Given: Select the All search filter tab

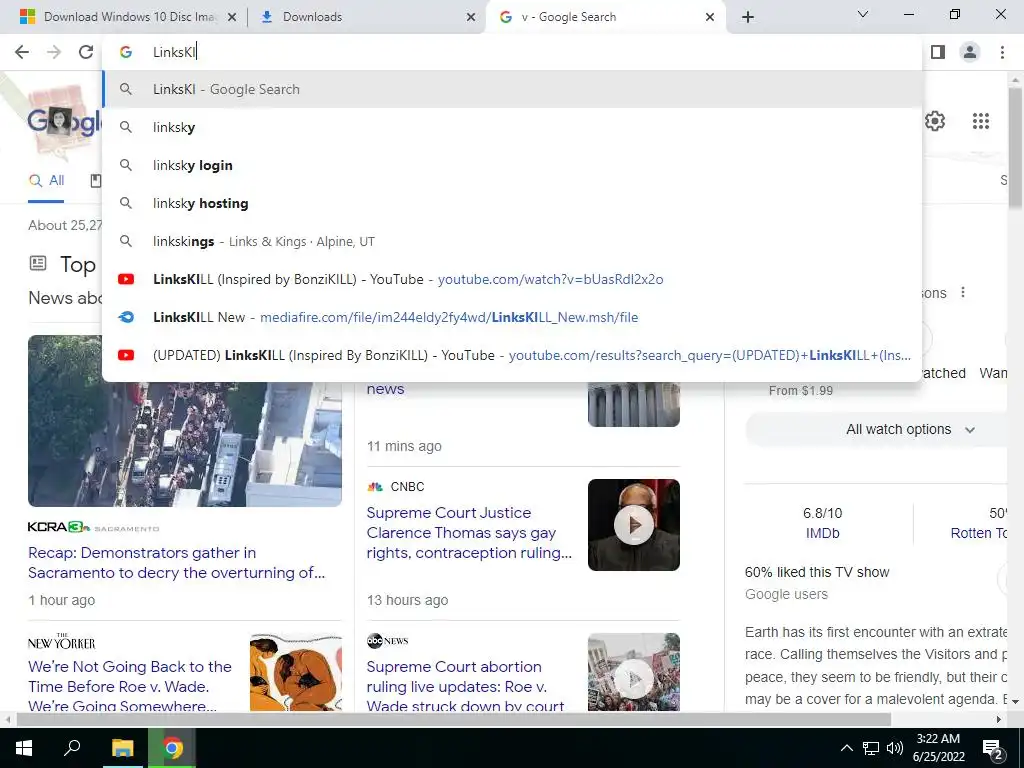Looking at the screenshot, I should 46,181.
